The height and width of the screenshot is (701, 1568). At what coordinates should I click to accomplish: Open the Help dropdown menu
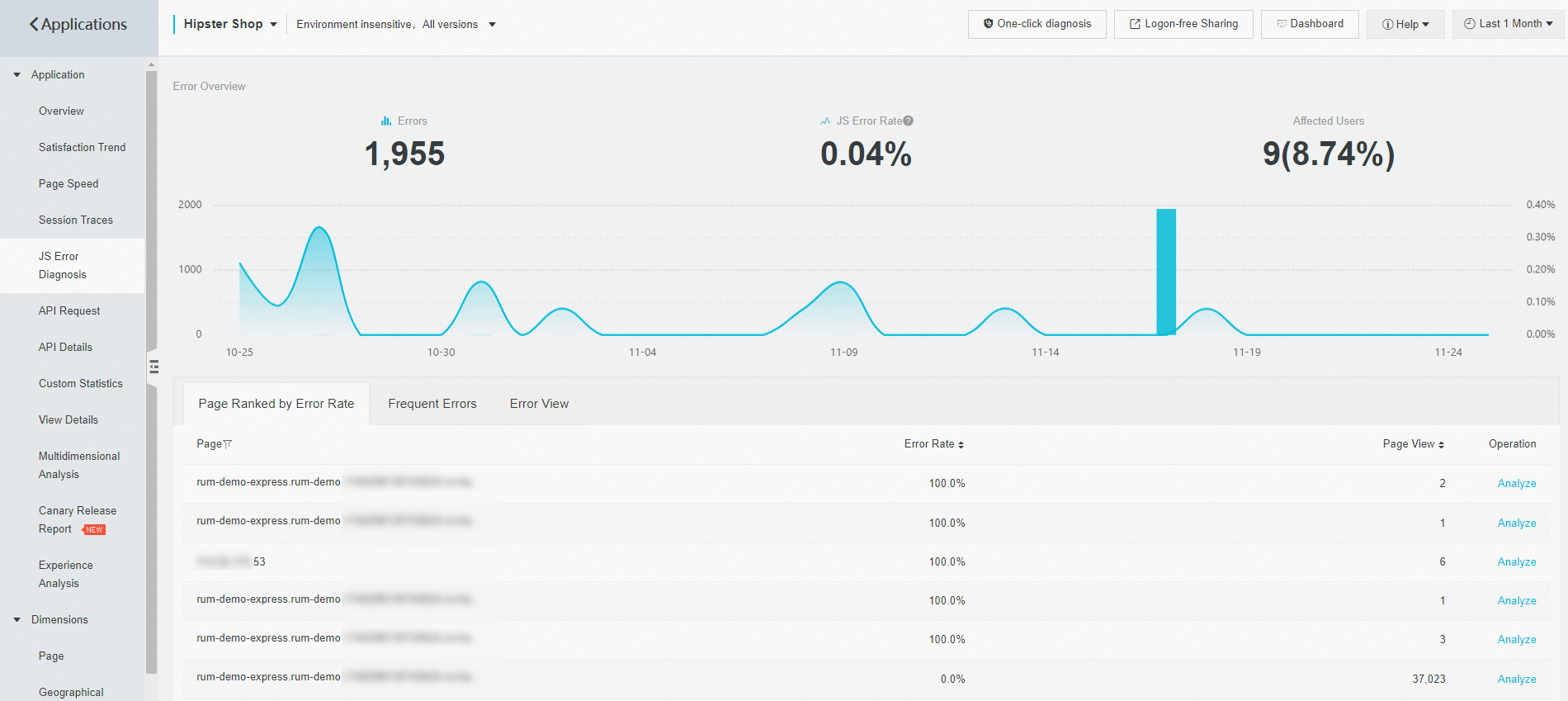click(1405, 24)
